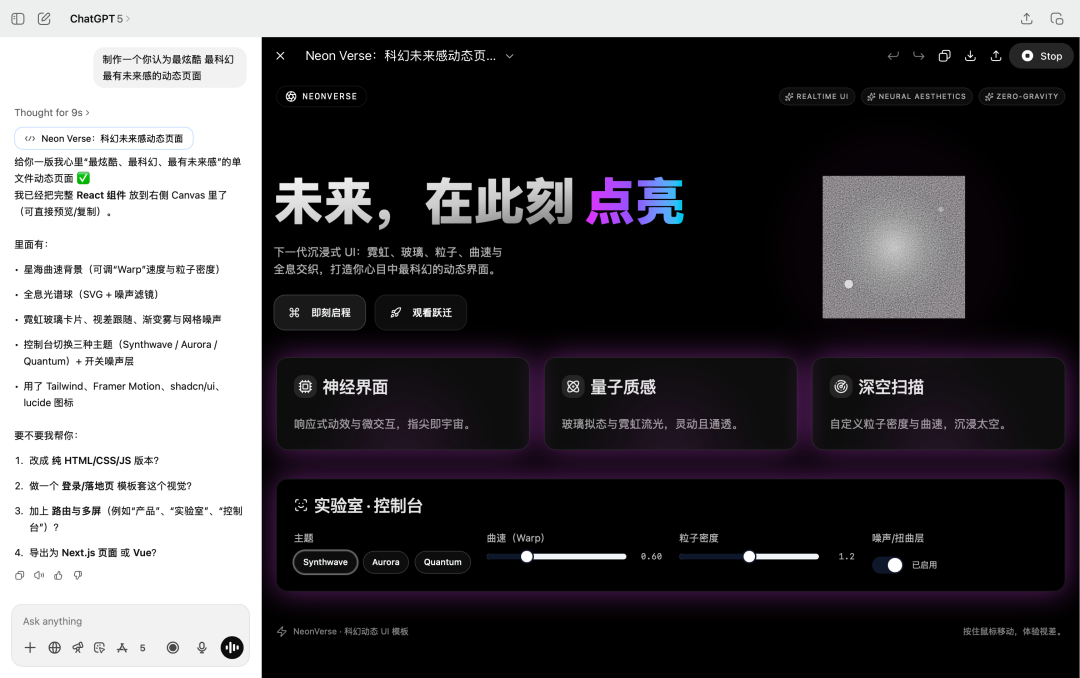Close the Neon Verse canvas panel
This screenshot has width=1080, height=678.
click(280, 56)
